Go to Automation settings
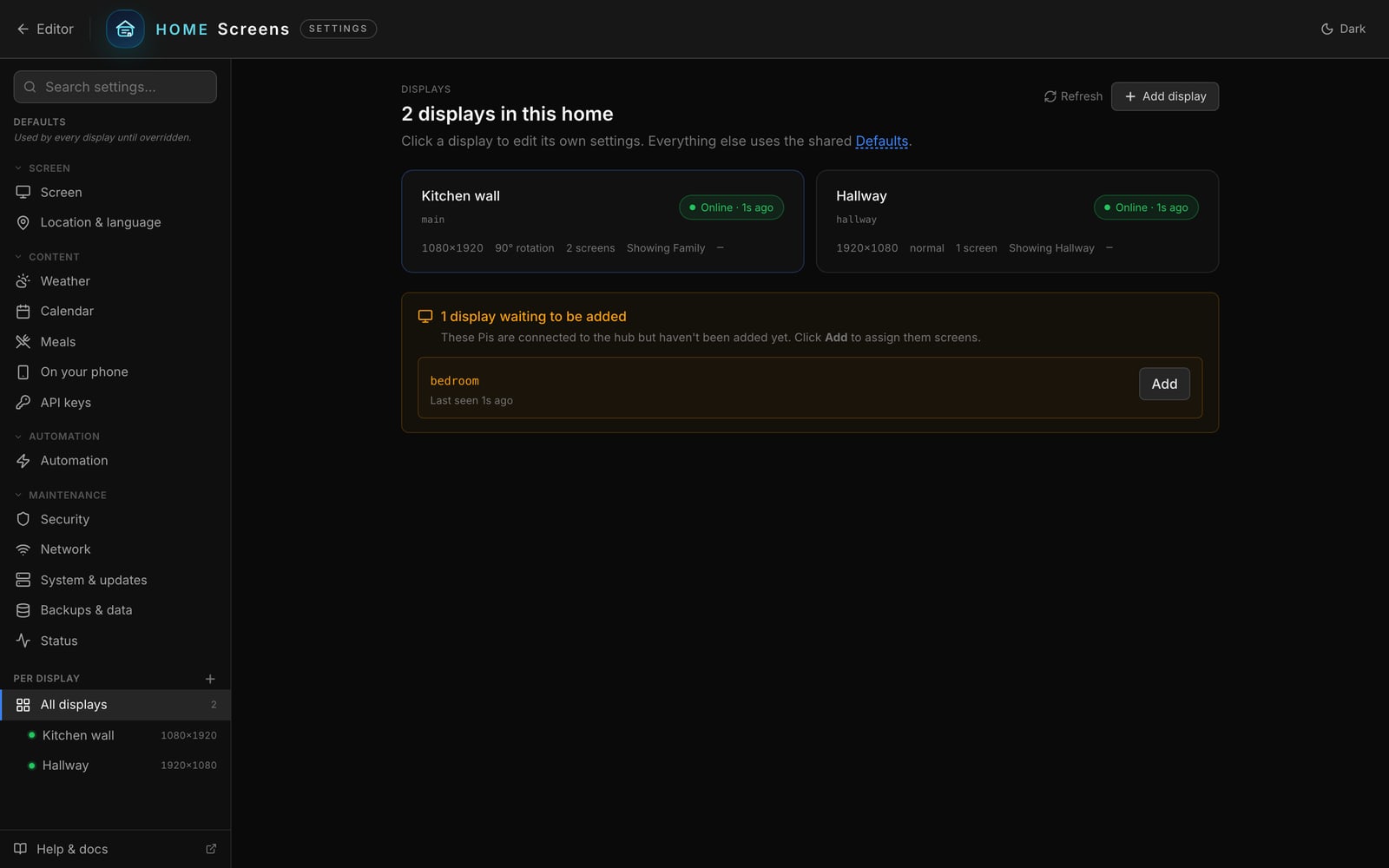 [115, 461]
